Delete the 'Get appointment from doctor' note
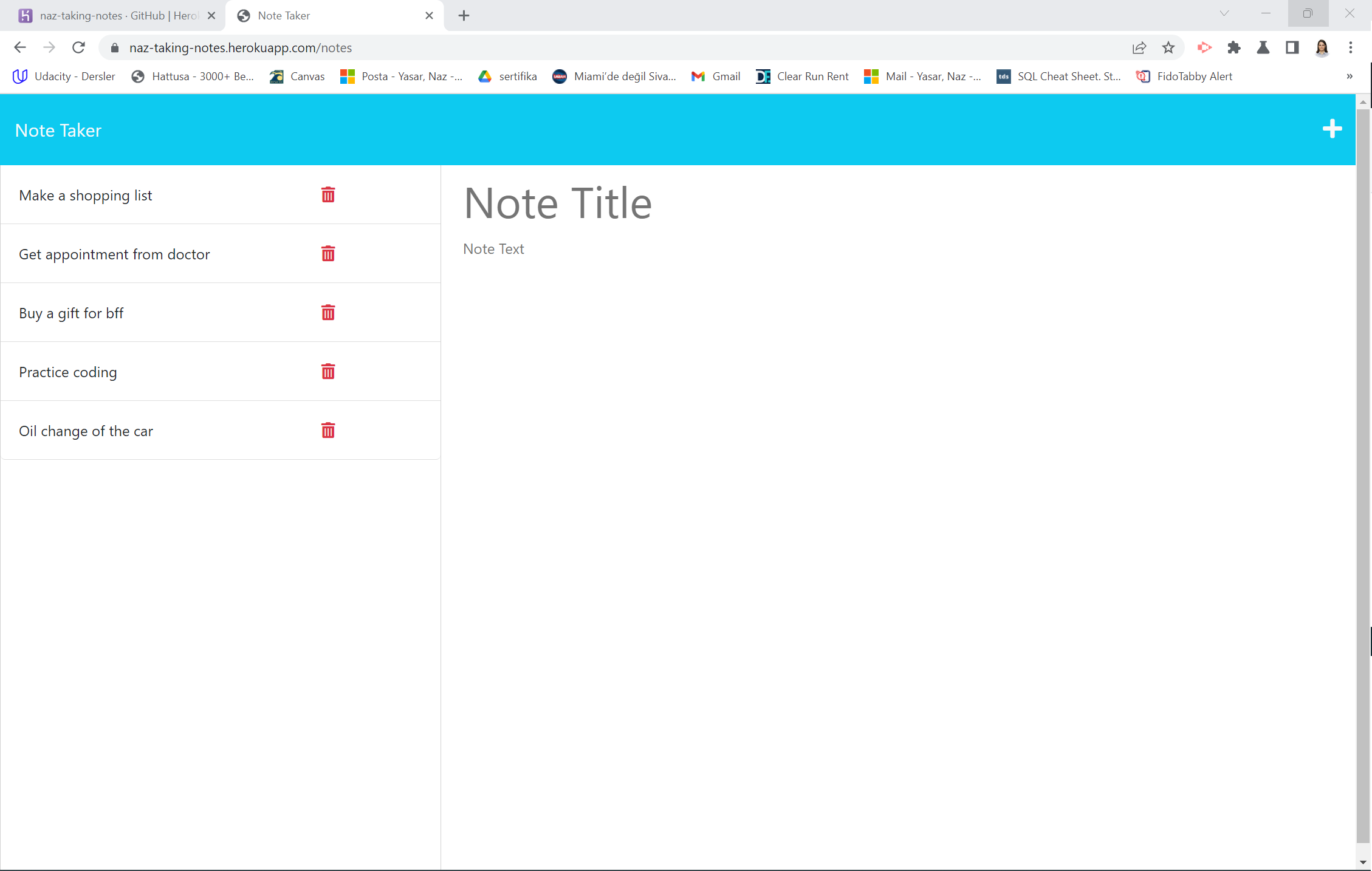The height and width of the screenshot is (871, 1372). coord(328,254)
